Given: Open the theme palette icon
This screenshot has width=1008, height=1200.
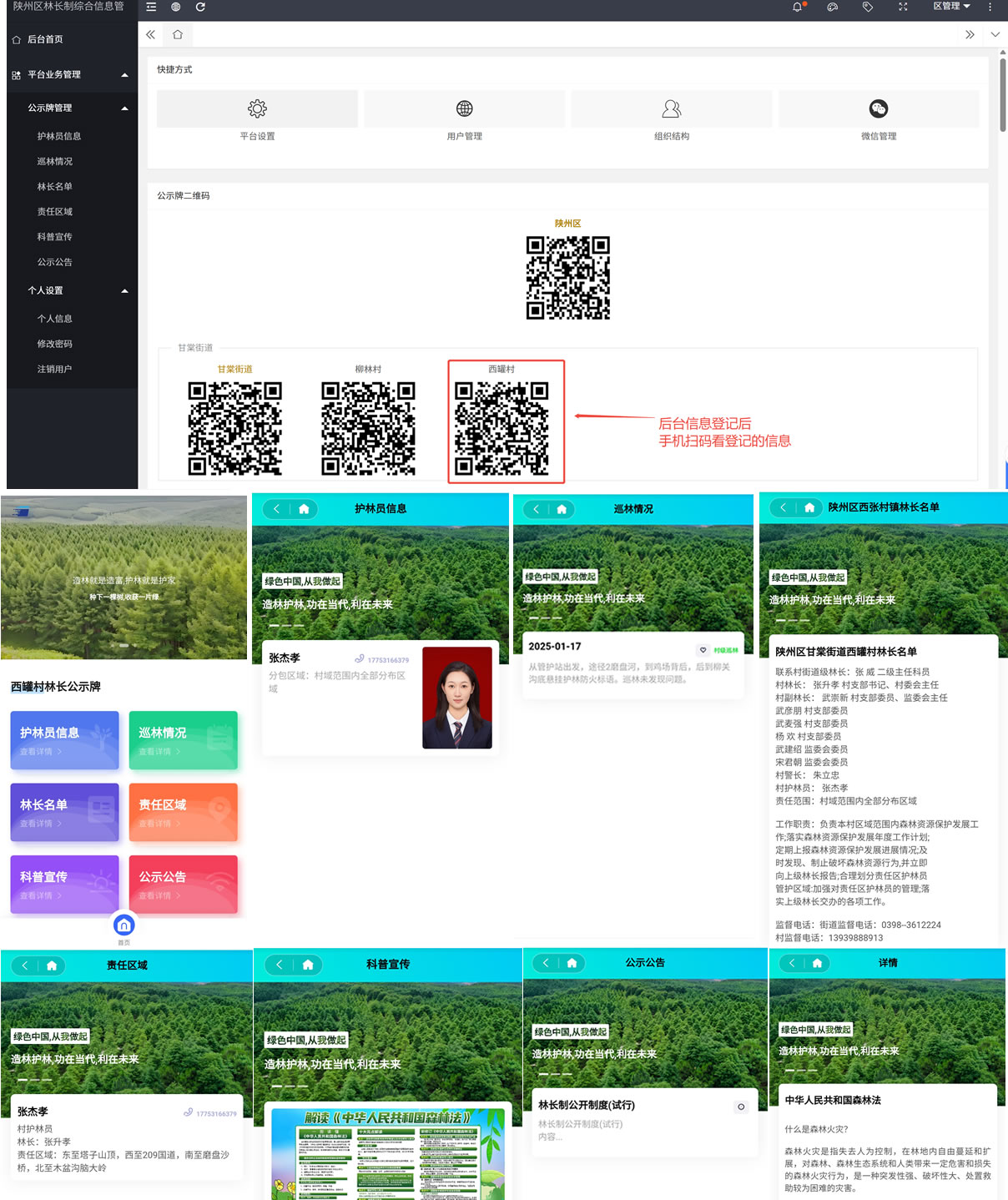Looking at the screenshot, I should (832, 7).
